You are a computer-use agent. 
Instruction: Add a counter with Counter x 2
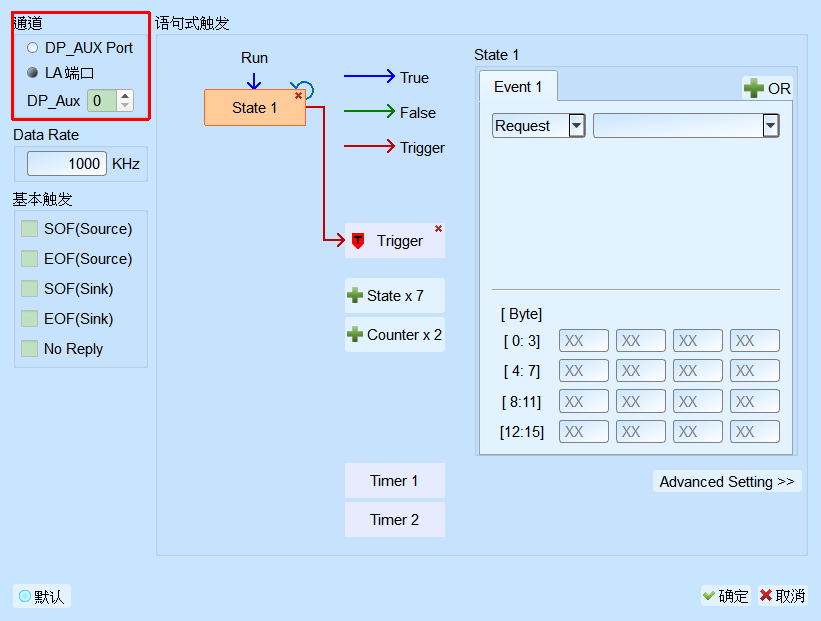pos(395,335)
